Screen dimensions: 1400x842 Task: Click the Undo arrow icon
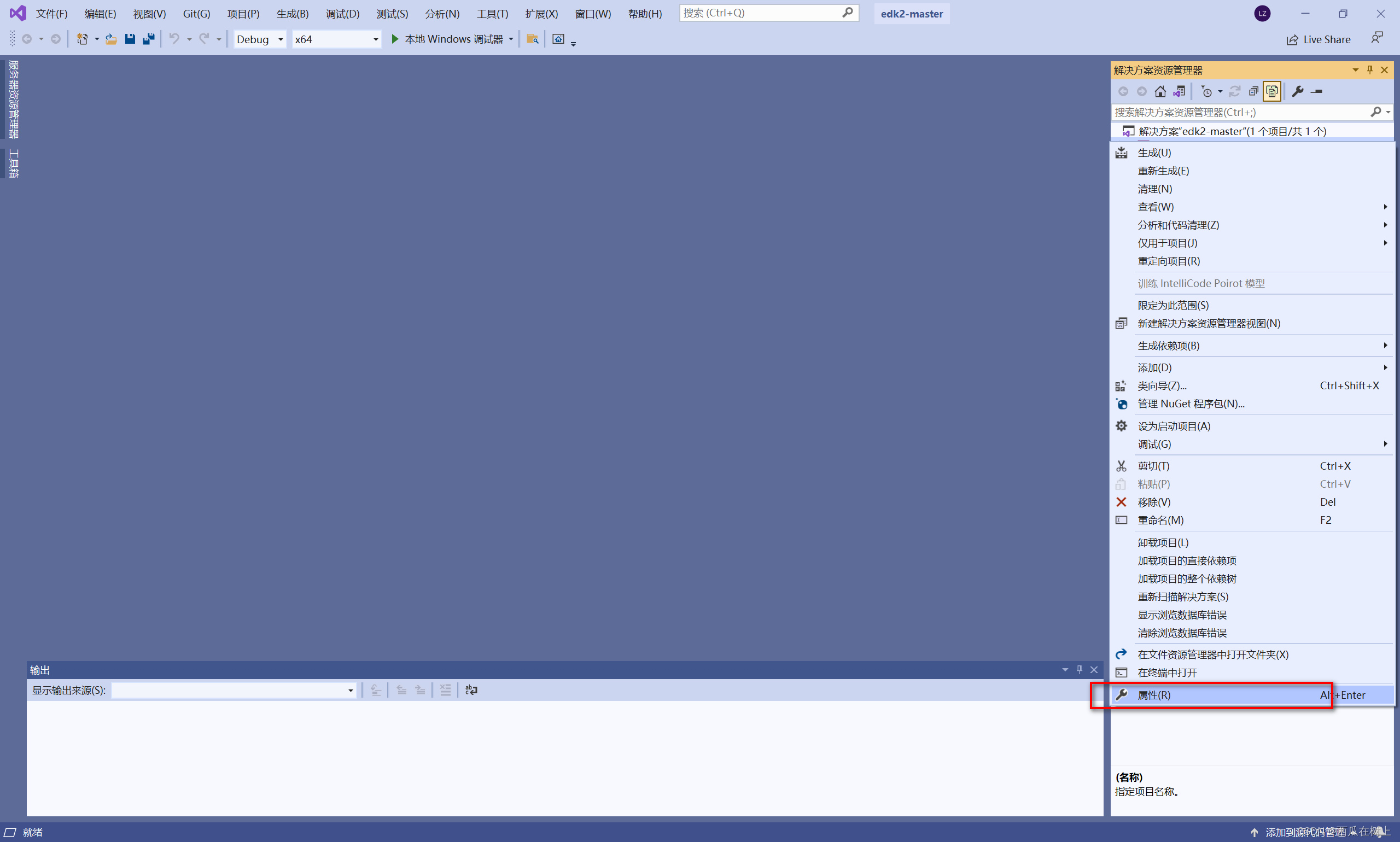click(x=174, y=39)
